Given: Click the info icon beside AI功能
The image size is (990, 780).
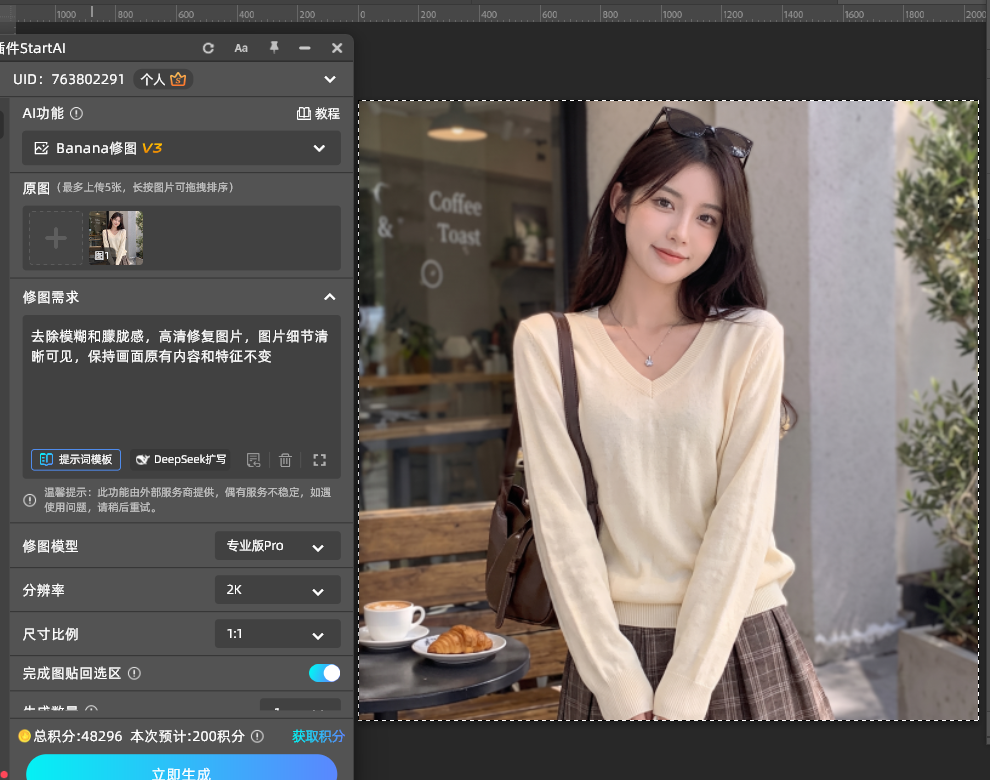Looking at the screenshot, I should click(76, 114).
